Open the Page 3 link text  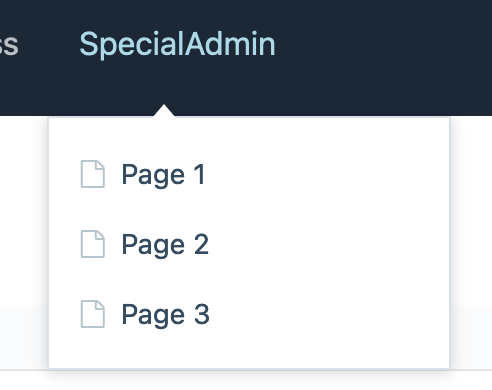(x=166, y=315)
